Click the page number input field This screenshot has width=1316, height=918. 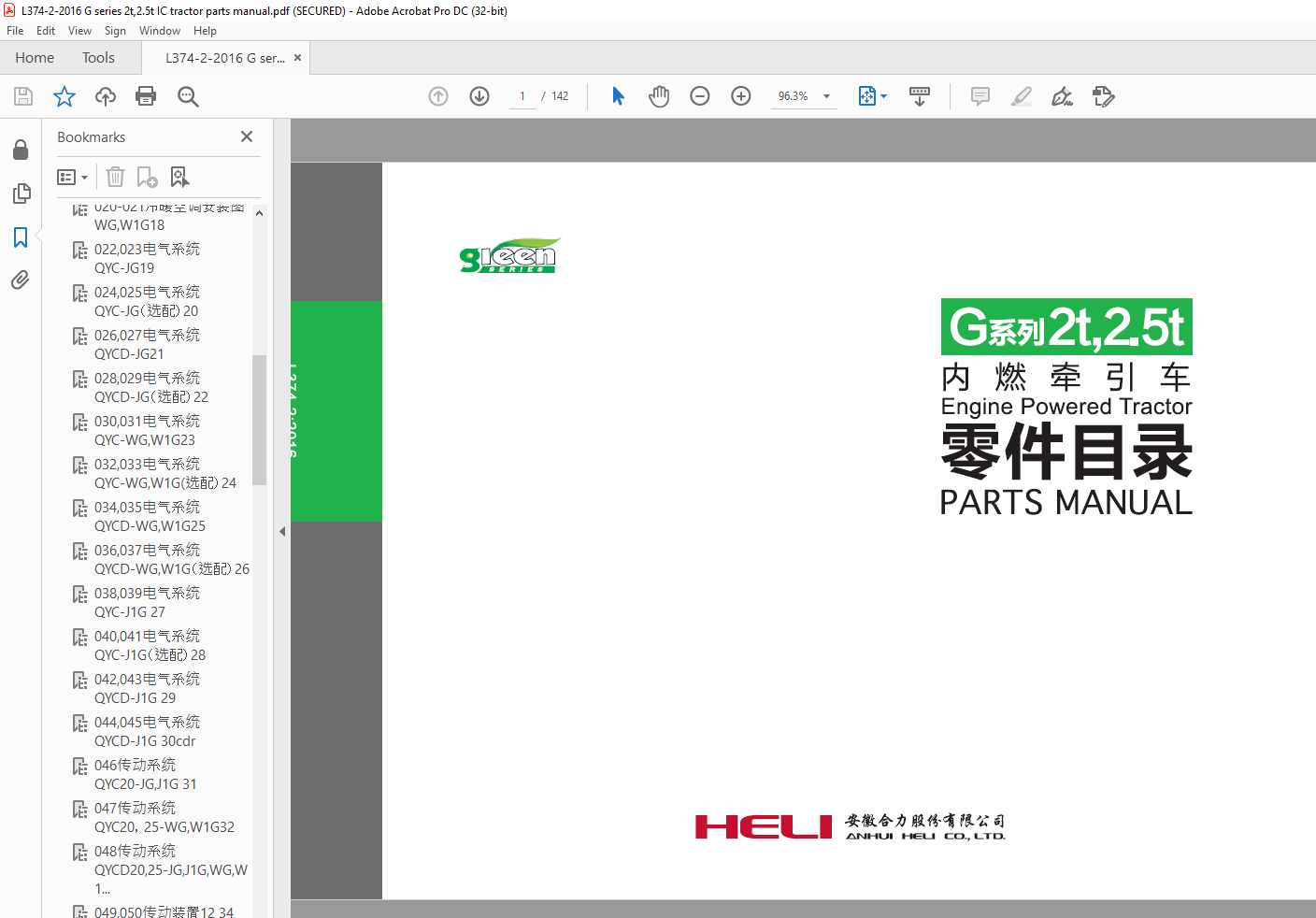point(522,96)
